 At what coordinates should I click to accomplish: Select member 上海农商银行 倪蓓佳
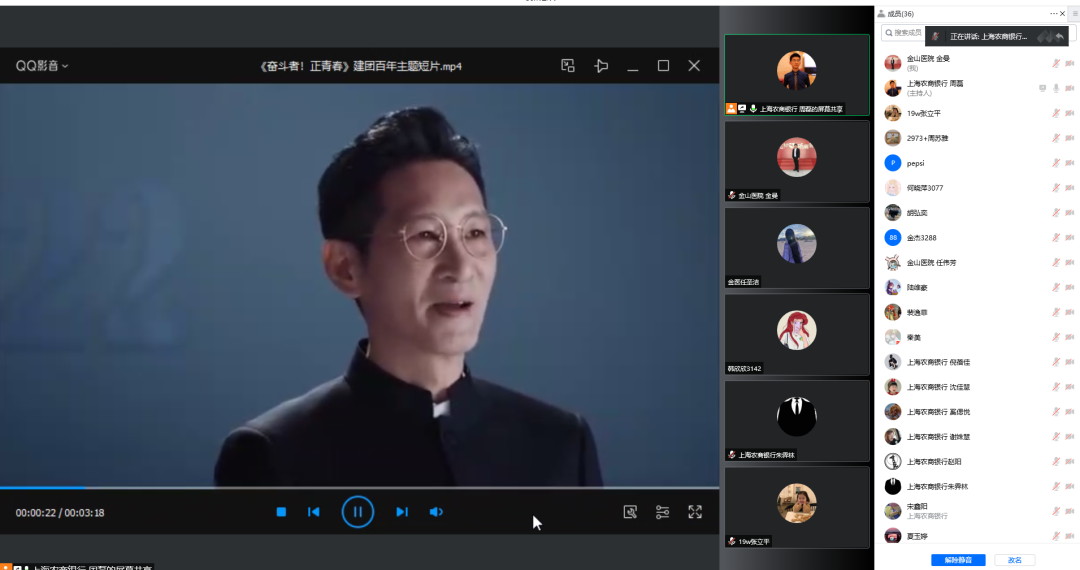978,362
